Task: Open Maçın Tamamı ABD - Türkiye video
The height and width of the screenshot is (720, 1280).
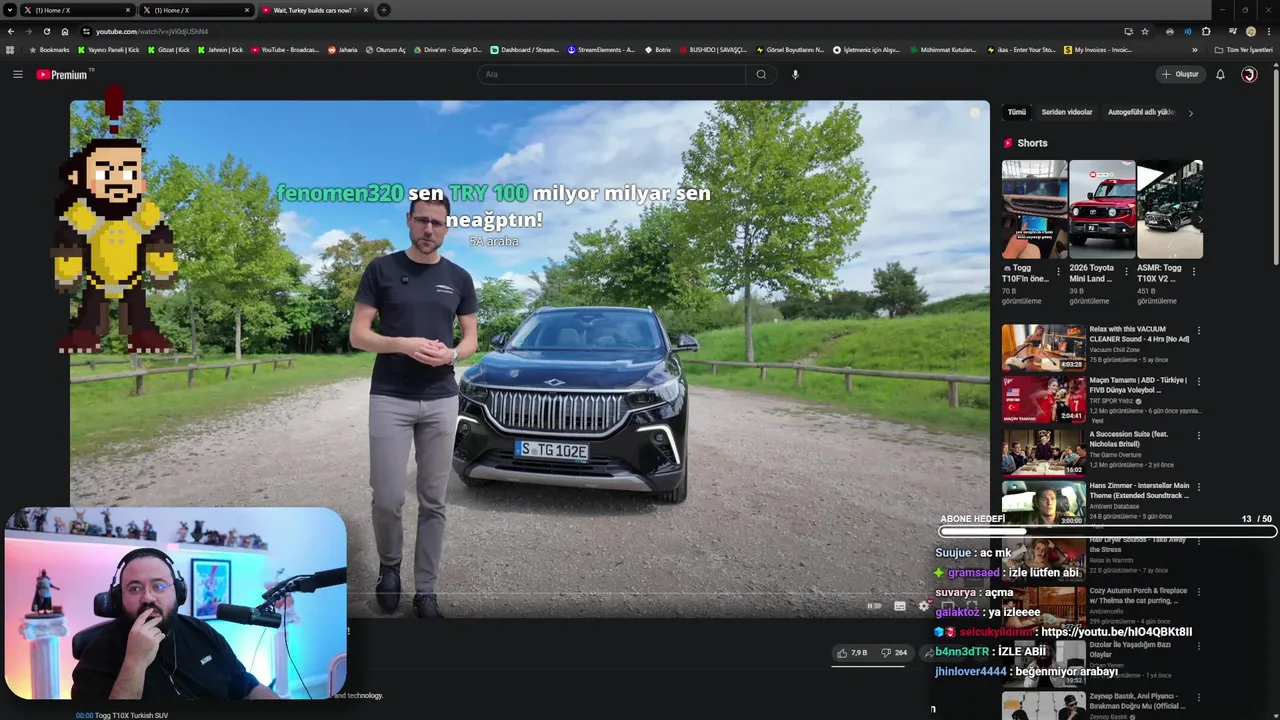Action: (1043, 399)
